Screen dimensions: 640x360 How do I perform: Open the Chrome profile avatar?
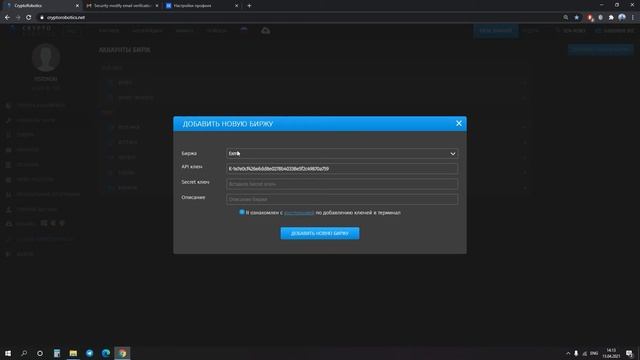(x=622, y=18)
